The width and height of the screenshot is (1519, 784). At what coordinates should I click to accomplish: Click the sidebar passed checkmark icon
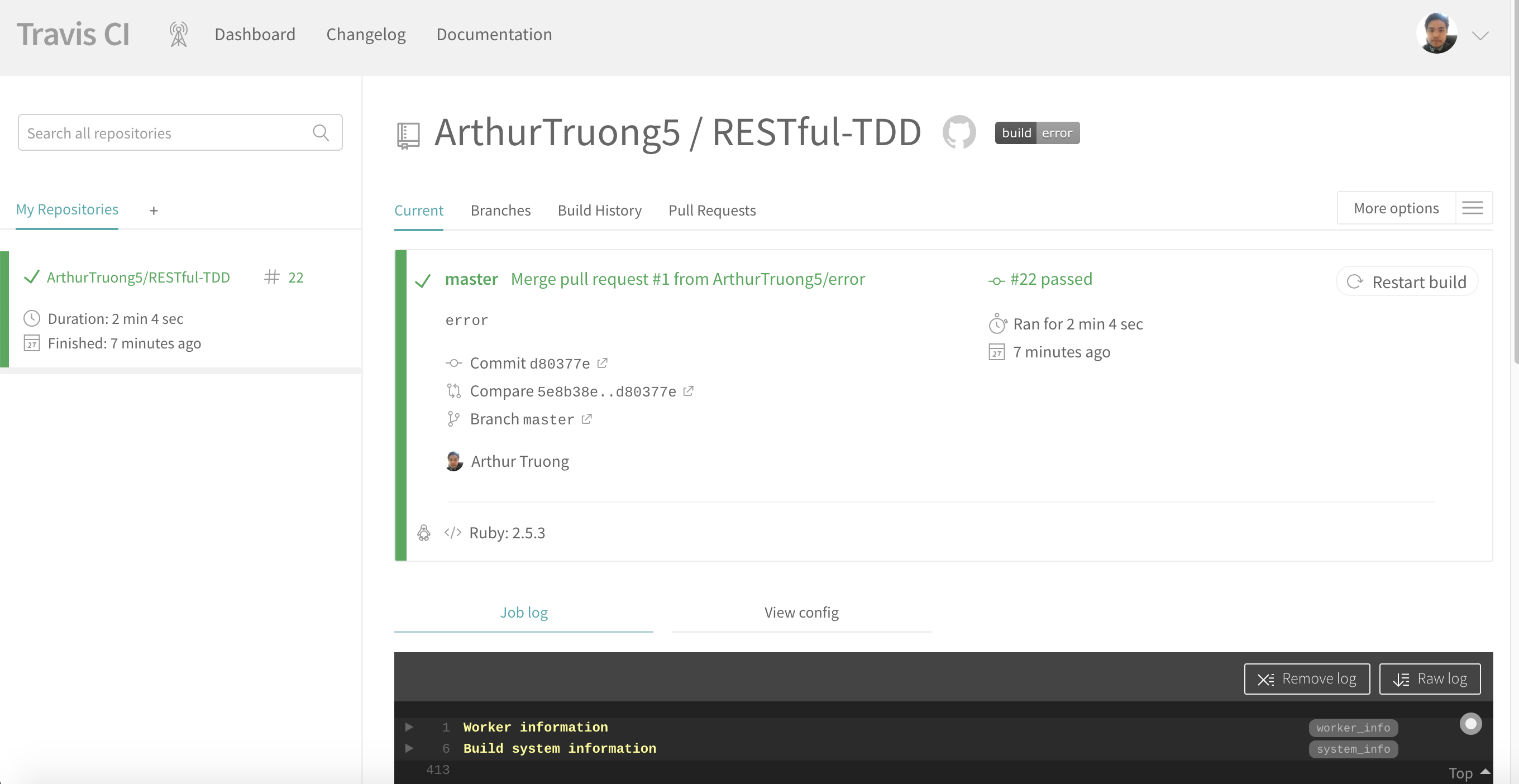pos(31,277)
